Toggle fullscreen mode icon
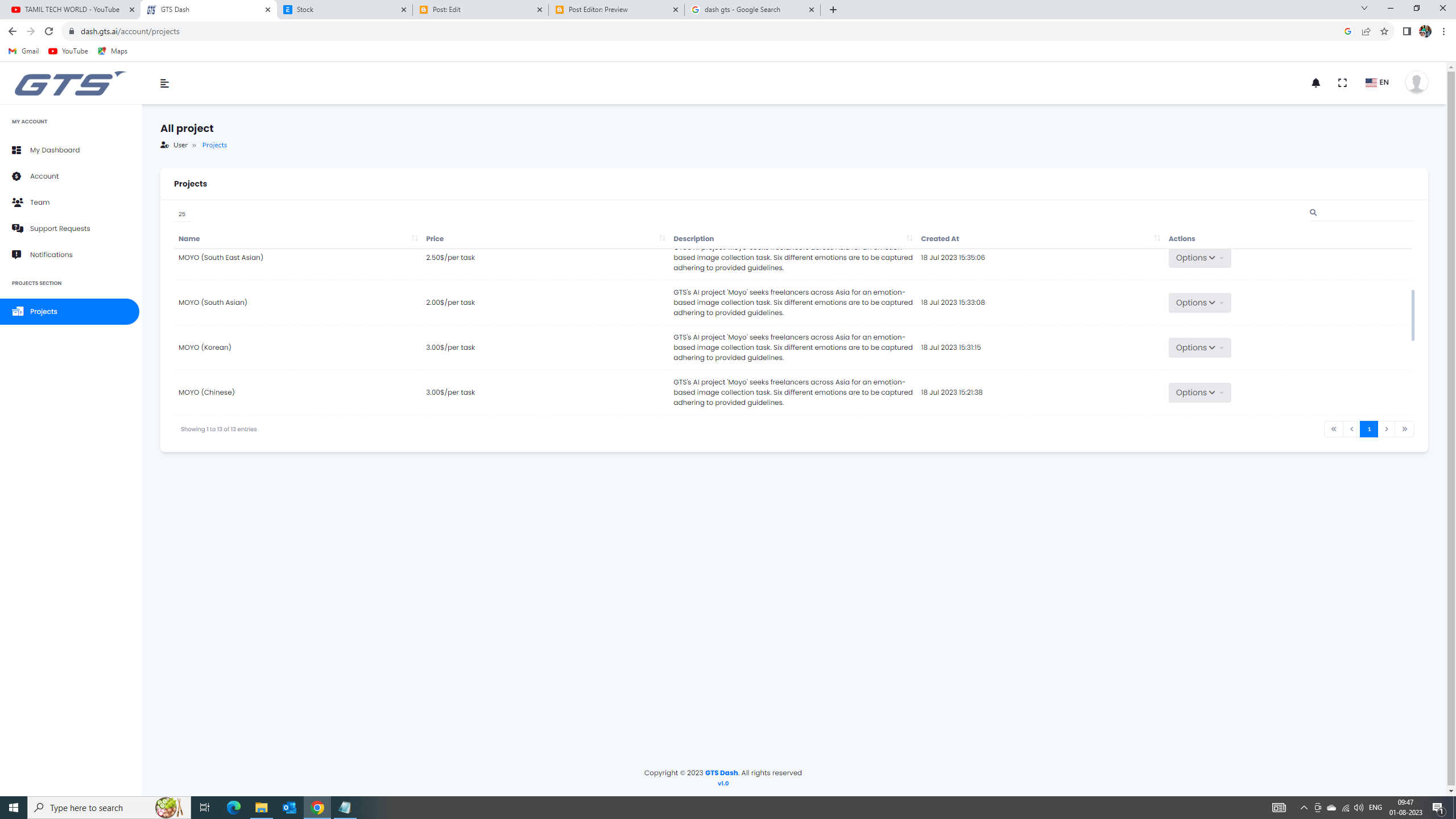The image size is (1456, 819). [x=1342, y=83]
